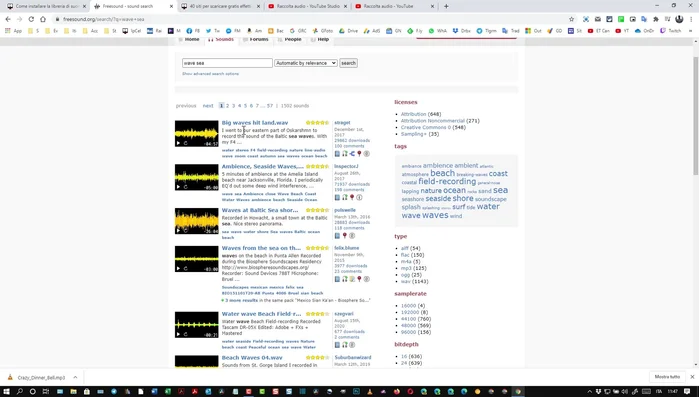
Task: Click the 'search' button
Action: point(348,63)
